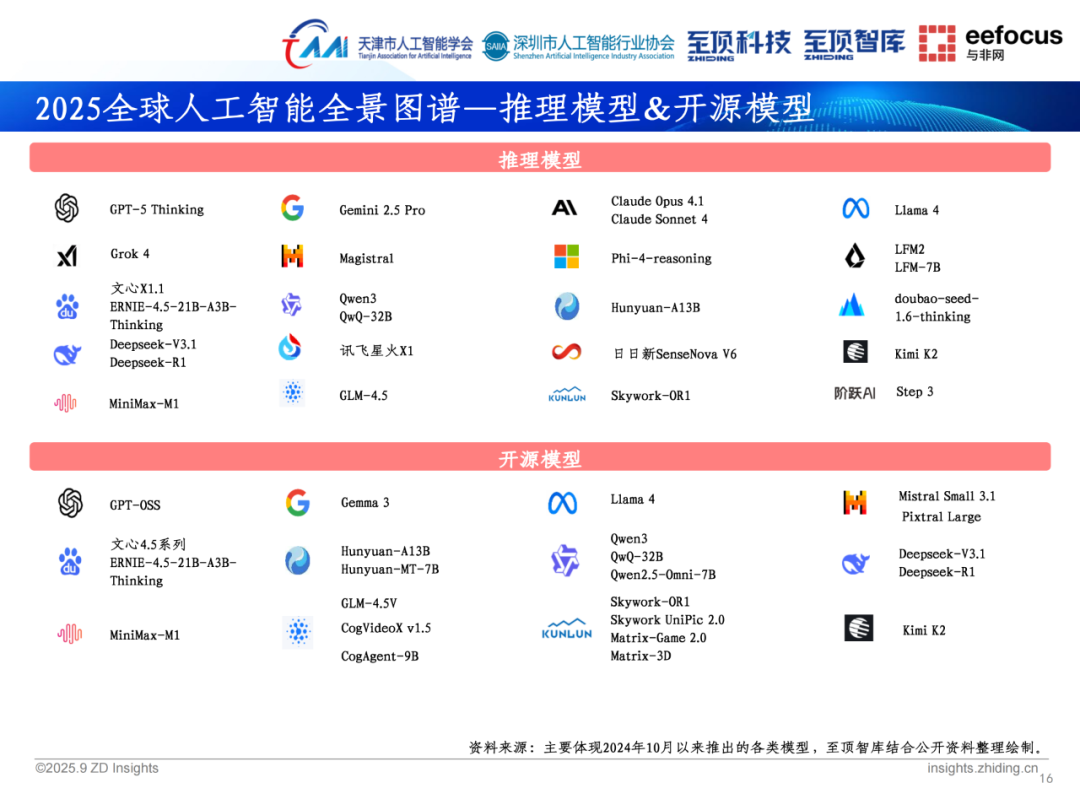Select the Meta infinity logo in the 推理模型 section
The height and width of the screenshot is (810, 1080).
[x=855, y=208]
